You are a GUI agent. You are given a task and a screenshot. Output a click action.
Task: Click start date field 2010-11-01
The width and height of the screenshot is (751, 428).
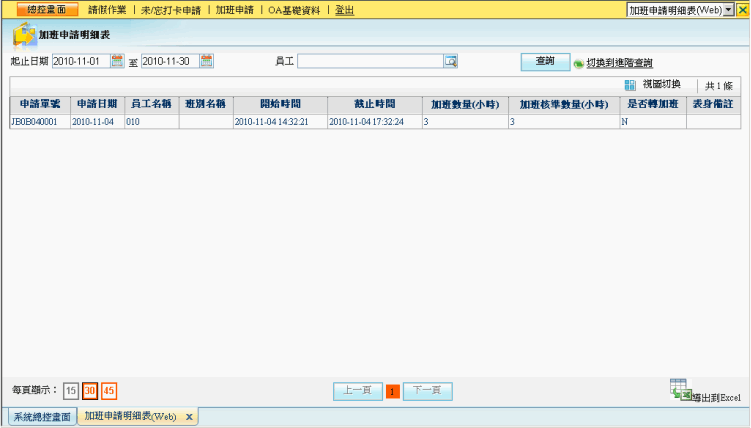[81, 61]
